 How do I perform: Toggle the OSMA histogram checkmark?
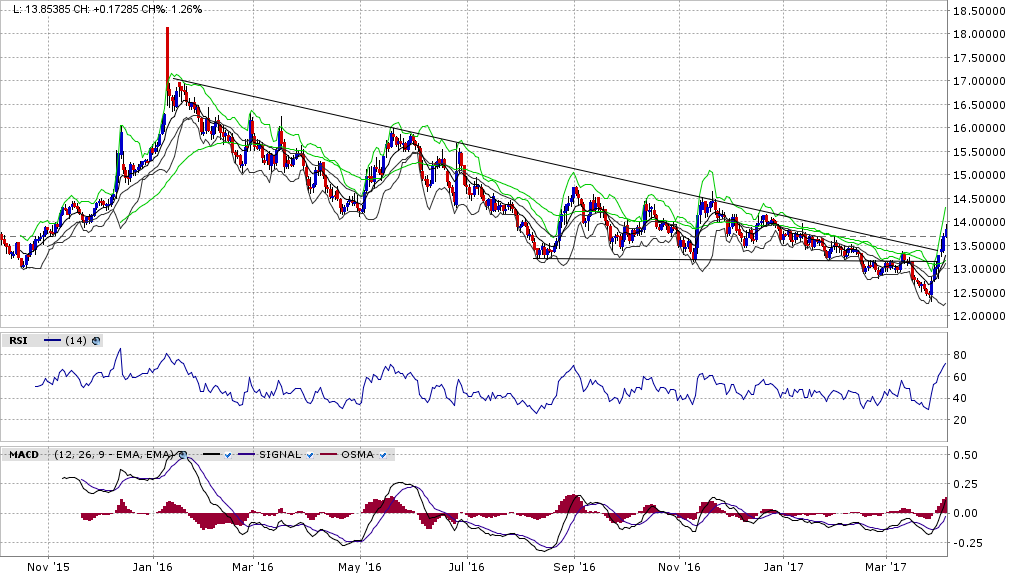[x=382, y=455]
